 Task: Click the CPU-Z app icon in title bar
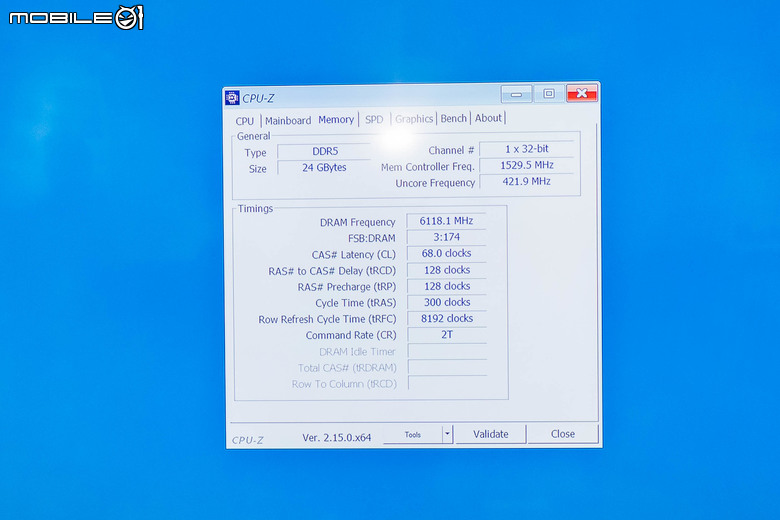point(232,98)
